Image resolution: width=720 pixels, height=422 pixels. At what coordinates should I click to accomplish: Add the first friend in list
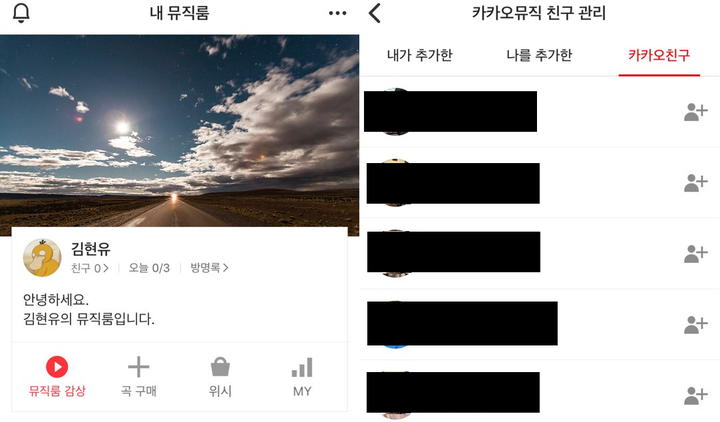coord(696,112)
